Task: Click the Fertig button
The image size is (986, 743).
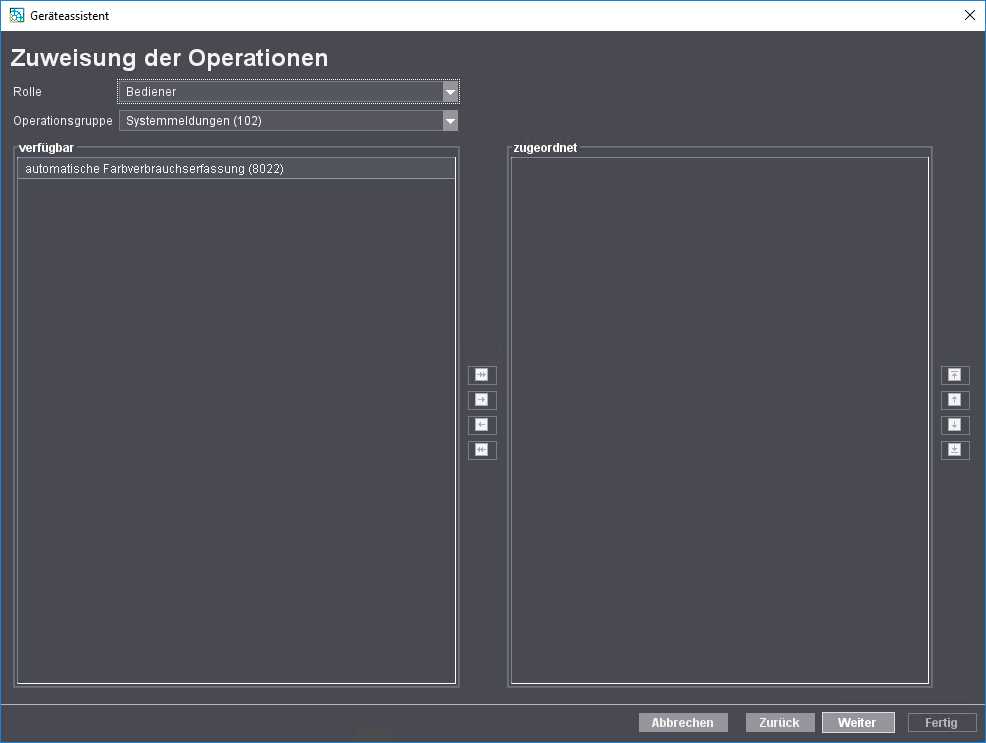Action: pyautogui.click(x=942, y=722)
